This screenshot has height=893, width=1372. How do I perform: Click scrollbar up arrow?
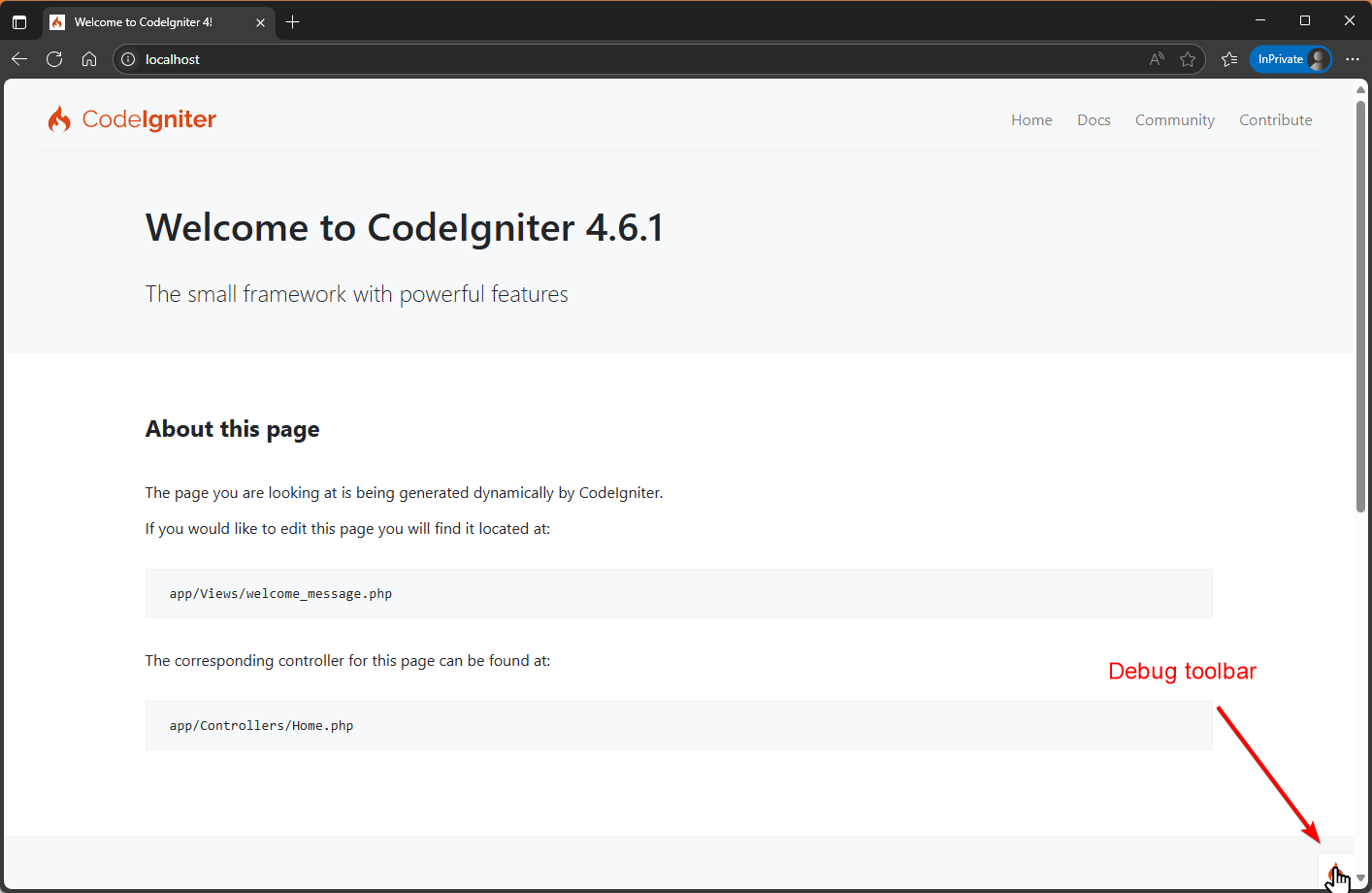(1360, 89)
